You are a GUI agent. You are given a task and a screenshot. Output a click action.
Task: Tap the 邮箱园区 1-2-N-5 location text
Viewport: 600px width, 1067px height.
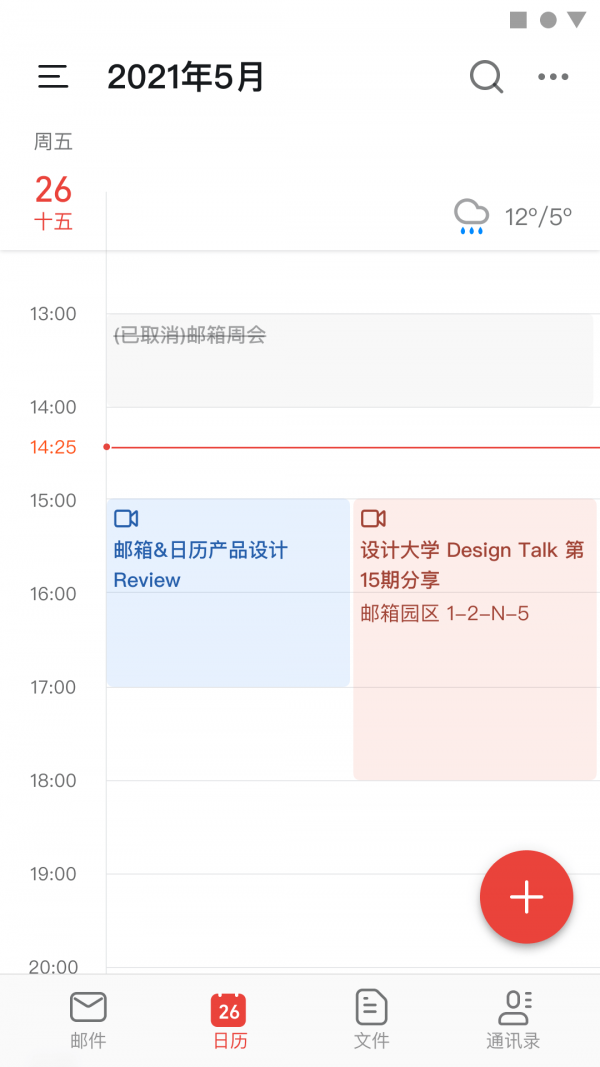pos(445,614)
